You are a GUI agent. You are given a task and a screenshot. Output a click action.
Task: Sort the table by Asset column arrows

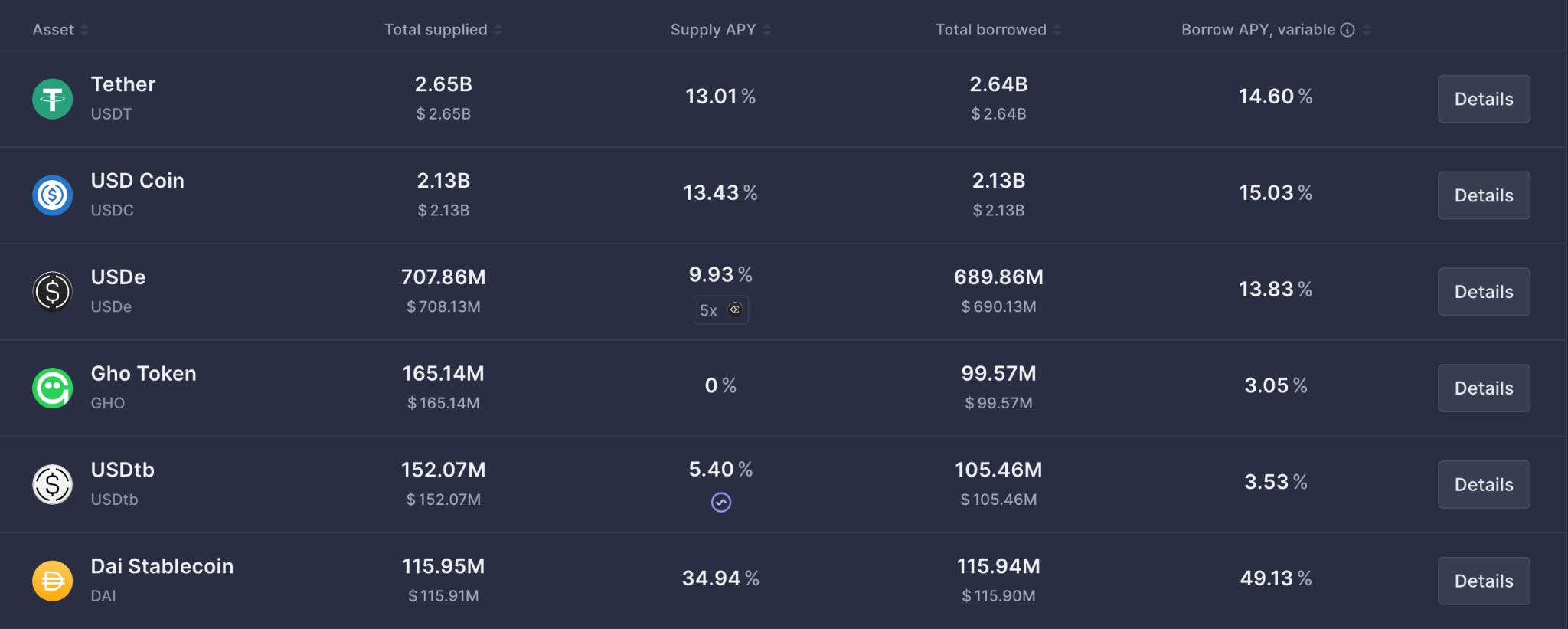coord(84,30)
